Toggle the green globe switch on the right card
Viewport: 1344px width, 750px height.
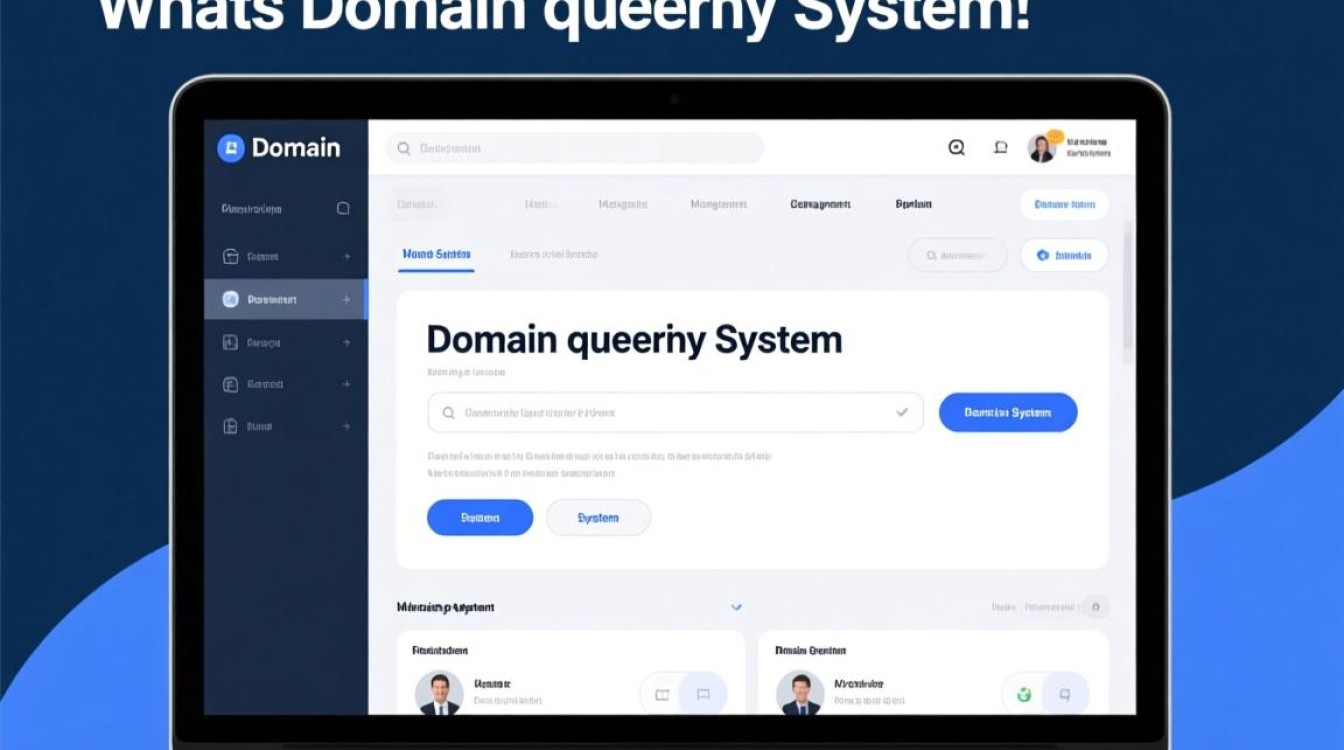coord(1024,694)
